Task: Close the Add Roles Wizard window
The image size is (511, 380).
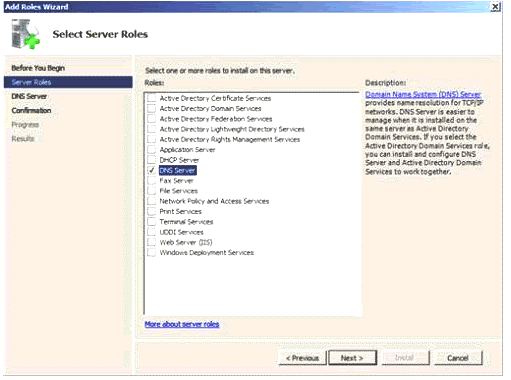Action: 496,7
